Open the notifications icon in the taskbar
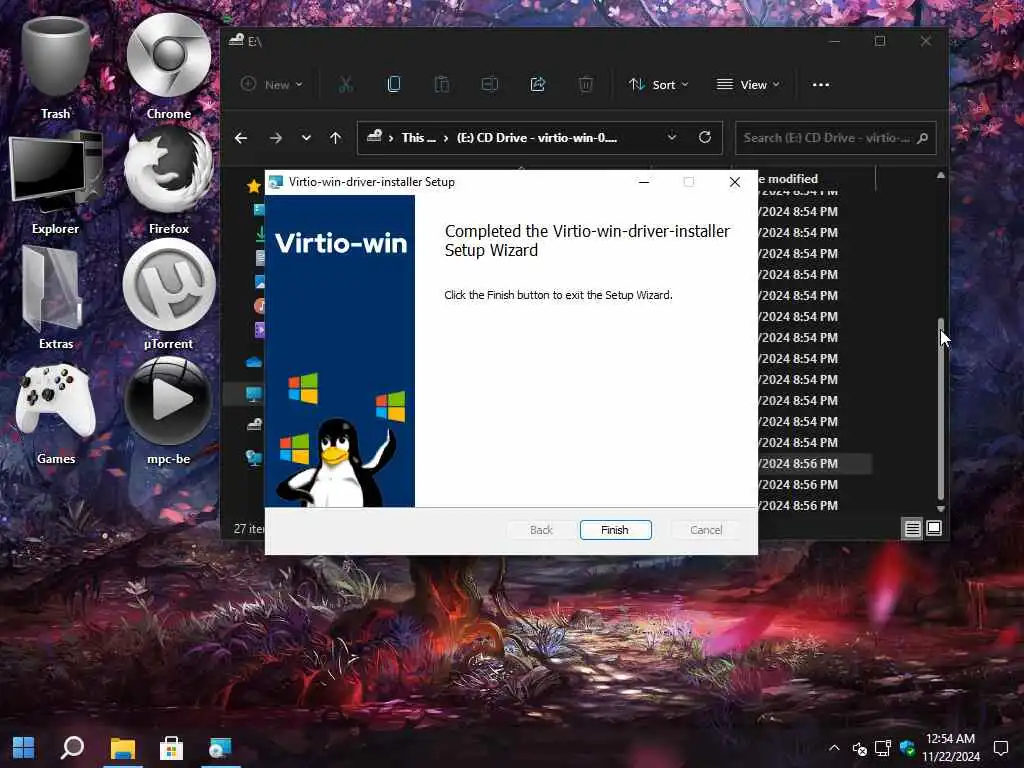Viewport: 1024px width, 768px height. (x=1000, y=747)
